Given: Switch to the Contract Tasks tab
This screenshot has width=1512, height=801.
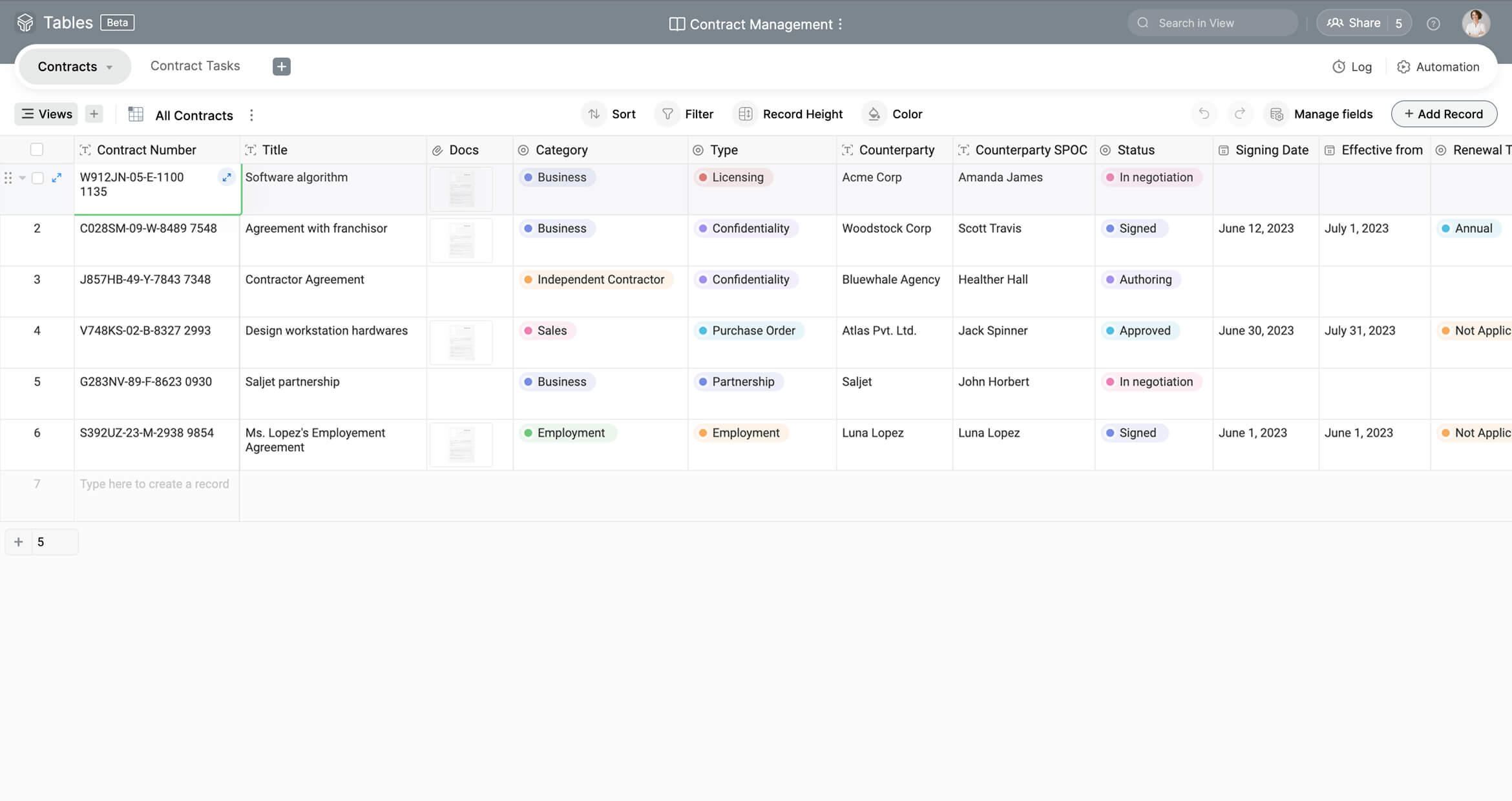Looking at the screenshot, I should pyautogui.click(x=195, y=66).
